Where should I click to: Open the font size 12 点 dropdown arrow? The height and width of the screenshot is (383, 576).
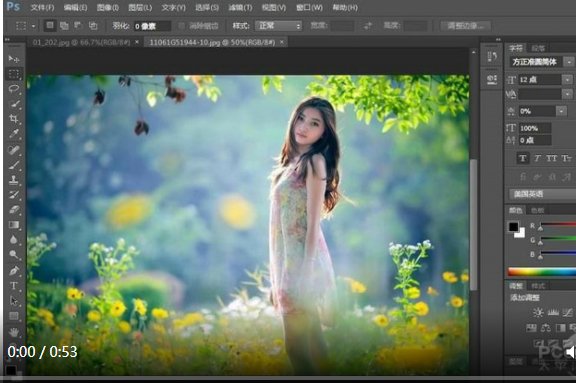pyautogui.click(x=567, y=79)
